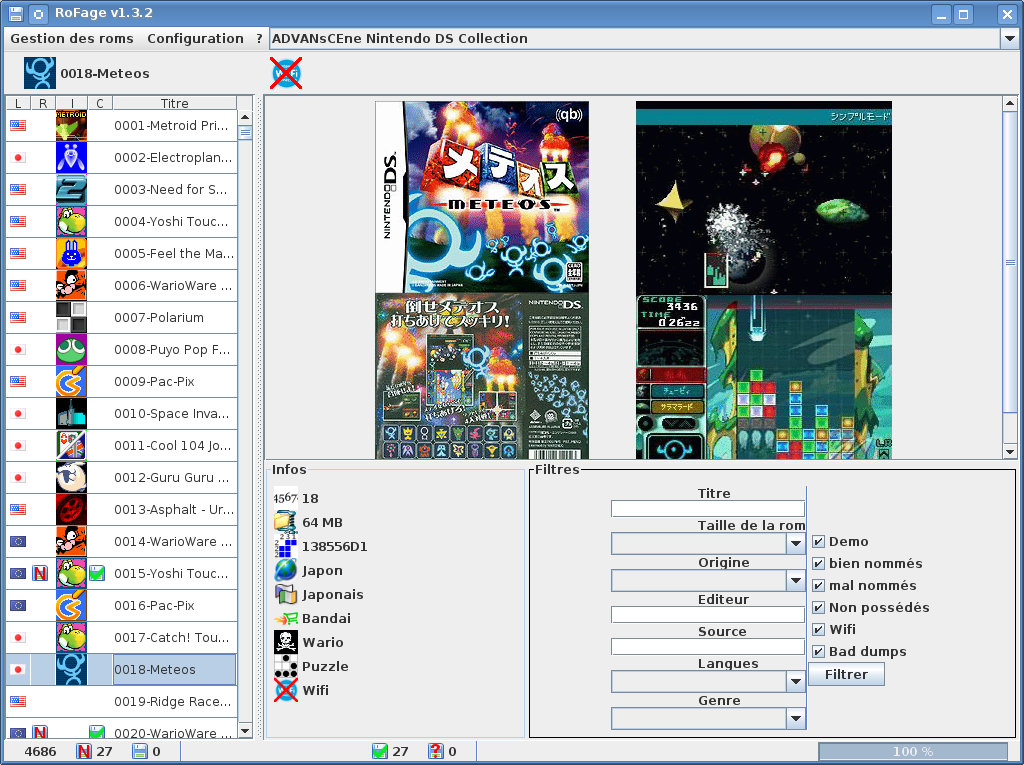Click the domino icon beside Puzzle
The image size is (1024, 765).
tap(286, 666)
